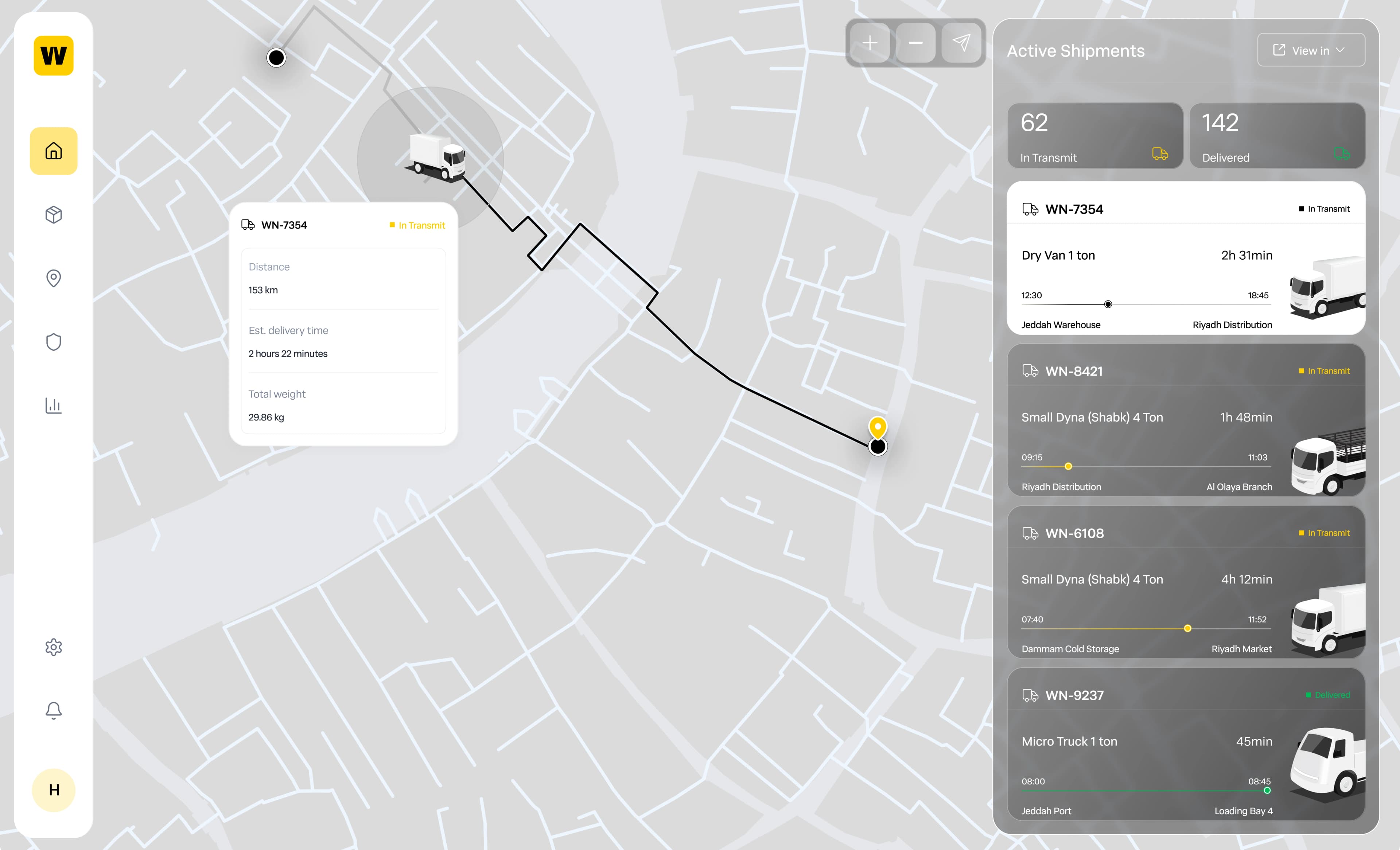Click the locate arrow map button

pyautogui.click(x=961, y=43)
